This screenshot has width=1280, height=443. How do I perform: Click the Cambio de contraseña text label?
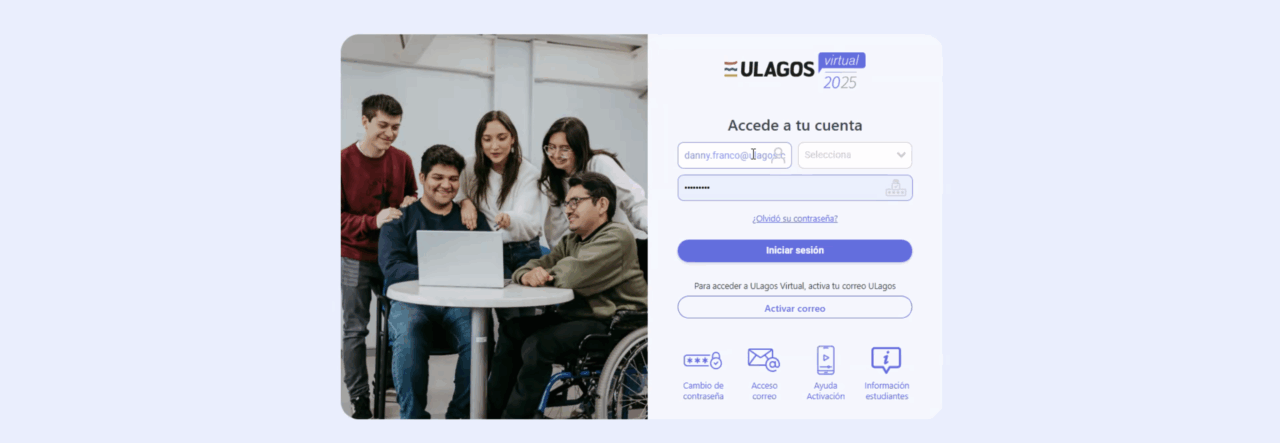[703, 391]
